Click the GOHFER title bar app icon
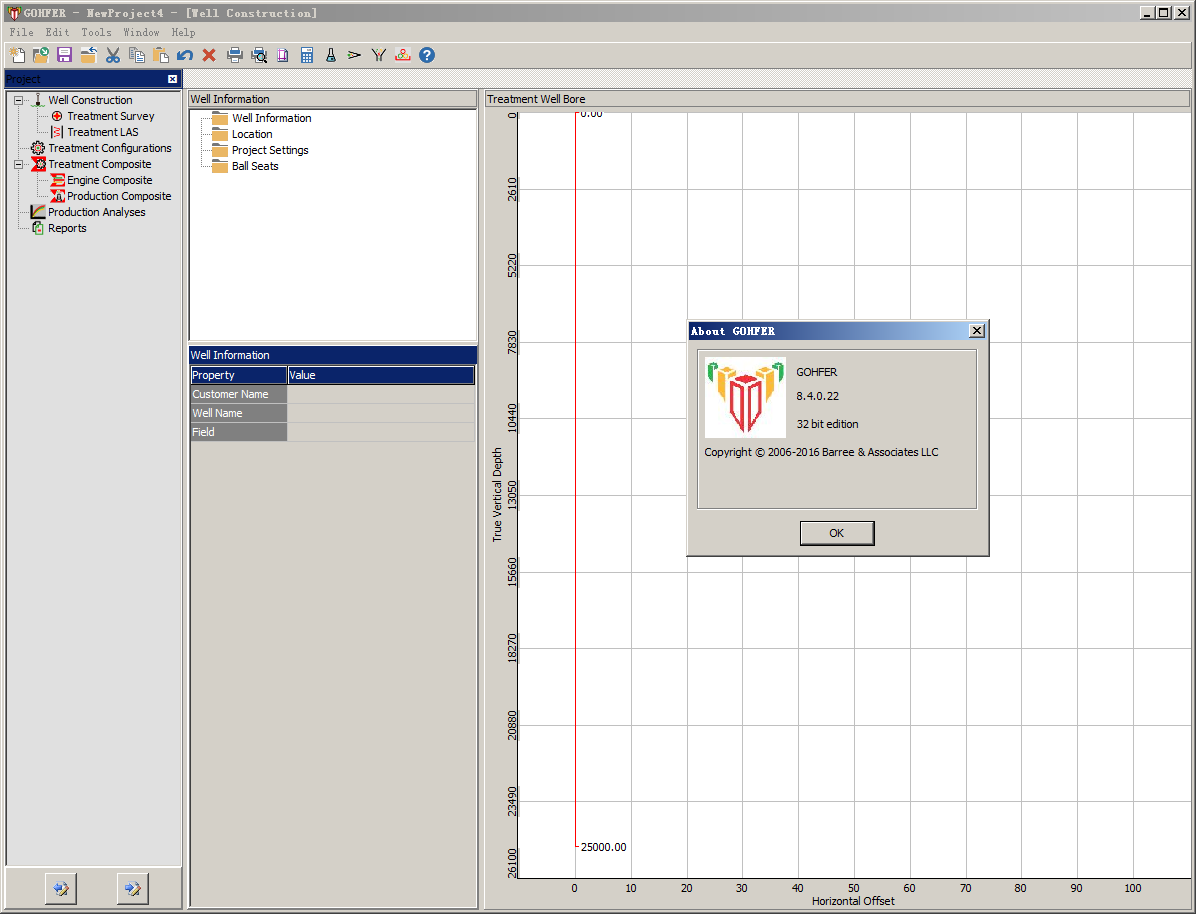This screenshot has height=914, width=1196. pos(14,13)
